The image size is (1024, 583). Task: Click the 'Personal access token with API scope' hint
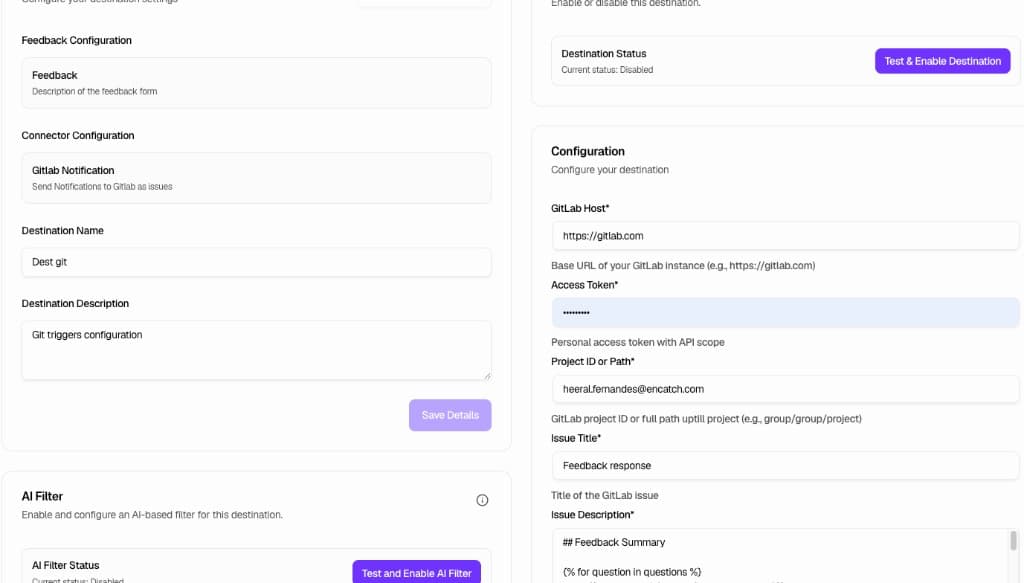(637, 342)
